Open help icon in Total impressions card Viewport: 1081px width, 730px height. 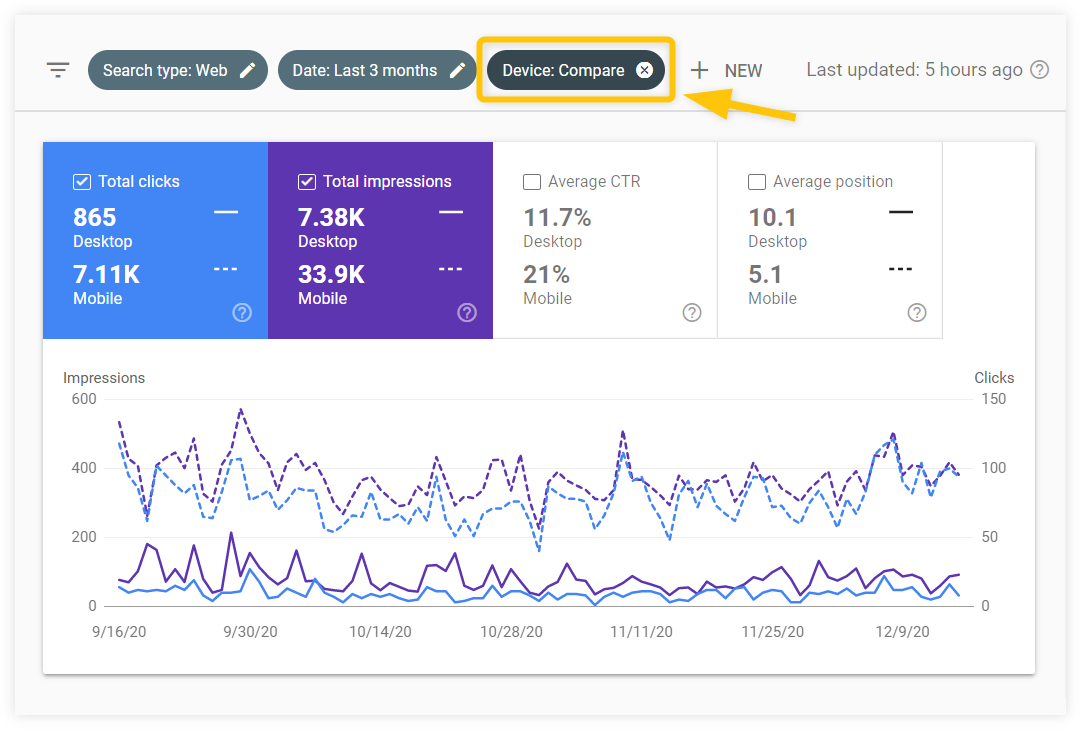tap(467, 313)
